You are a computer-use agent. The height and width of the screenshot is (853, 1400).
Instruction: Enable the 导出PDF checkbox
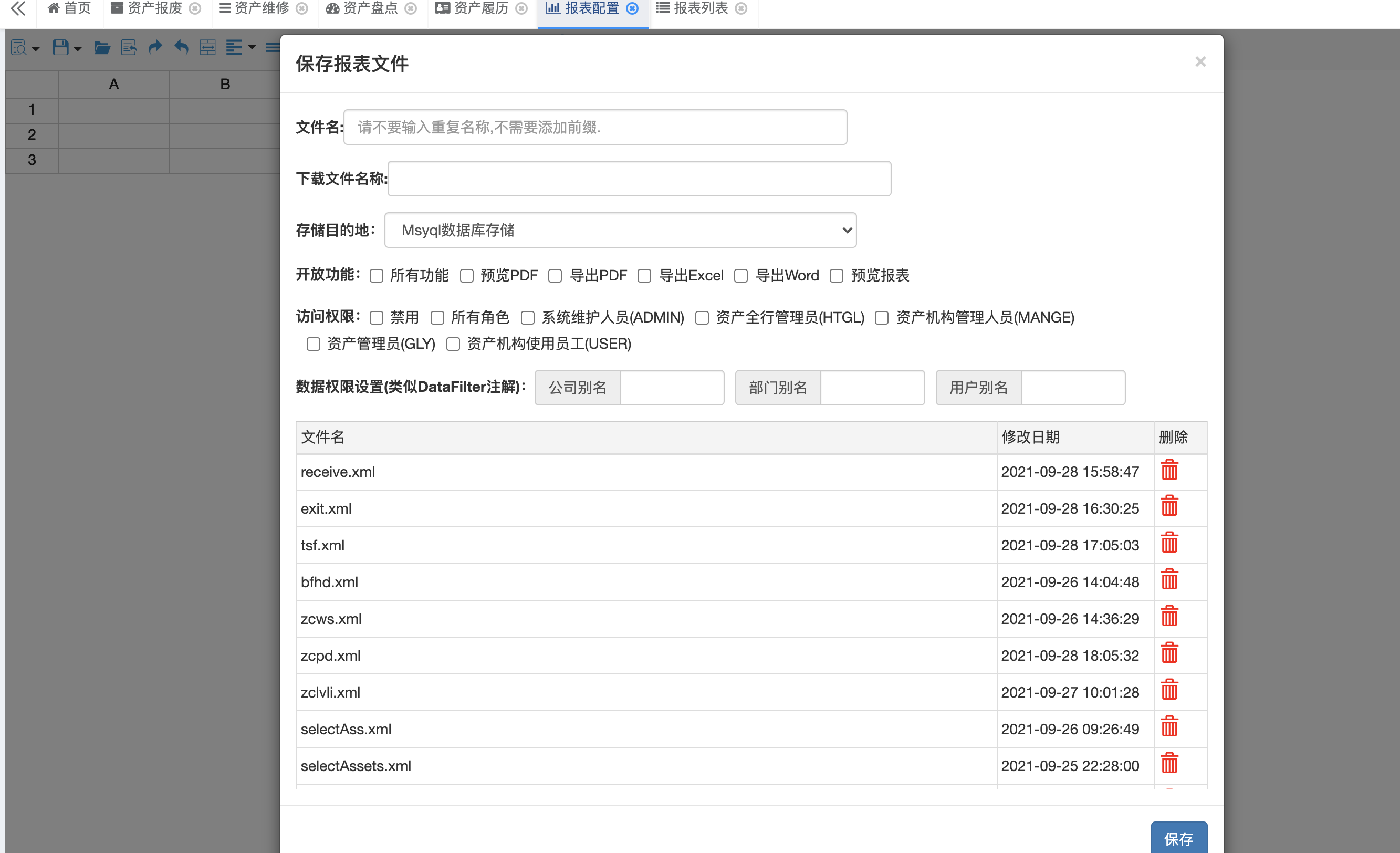pyautogui.click(x=555, y=276)
